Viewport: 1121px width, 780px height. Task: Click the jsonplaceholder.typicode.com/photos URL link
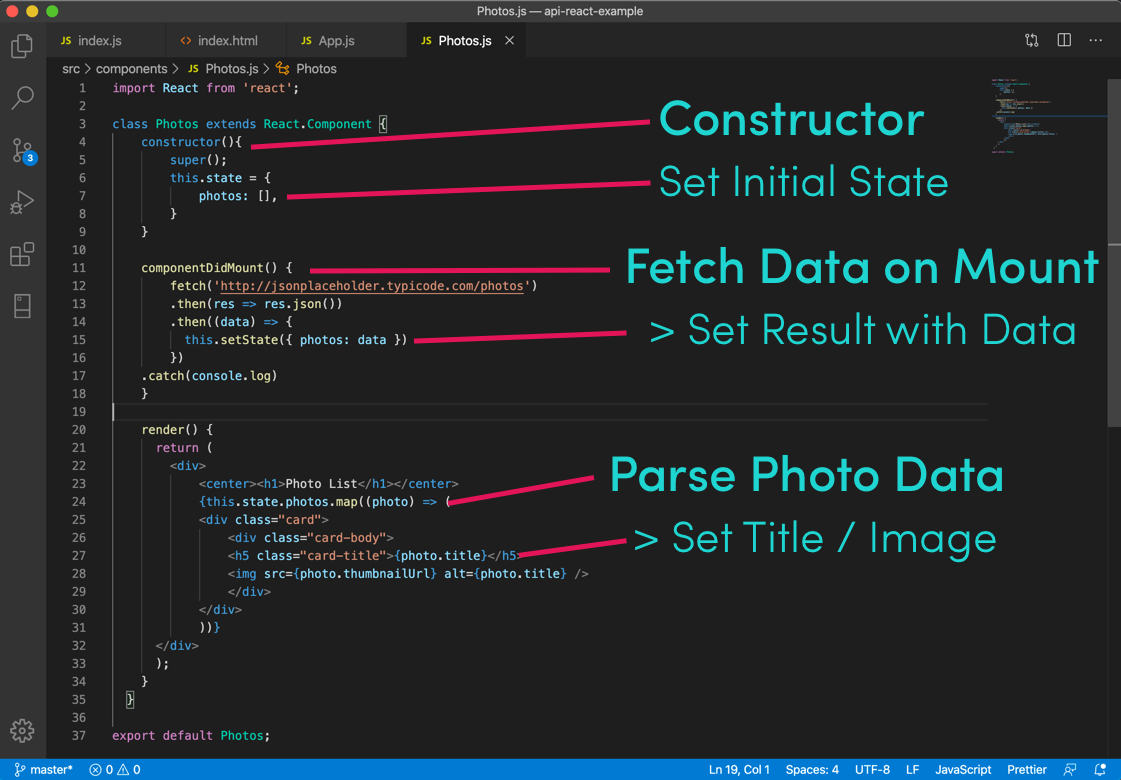point(372,286)
